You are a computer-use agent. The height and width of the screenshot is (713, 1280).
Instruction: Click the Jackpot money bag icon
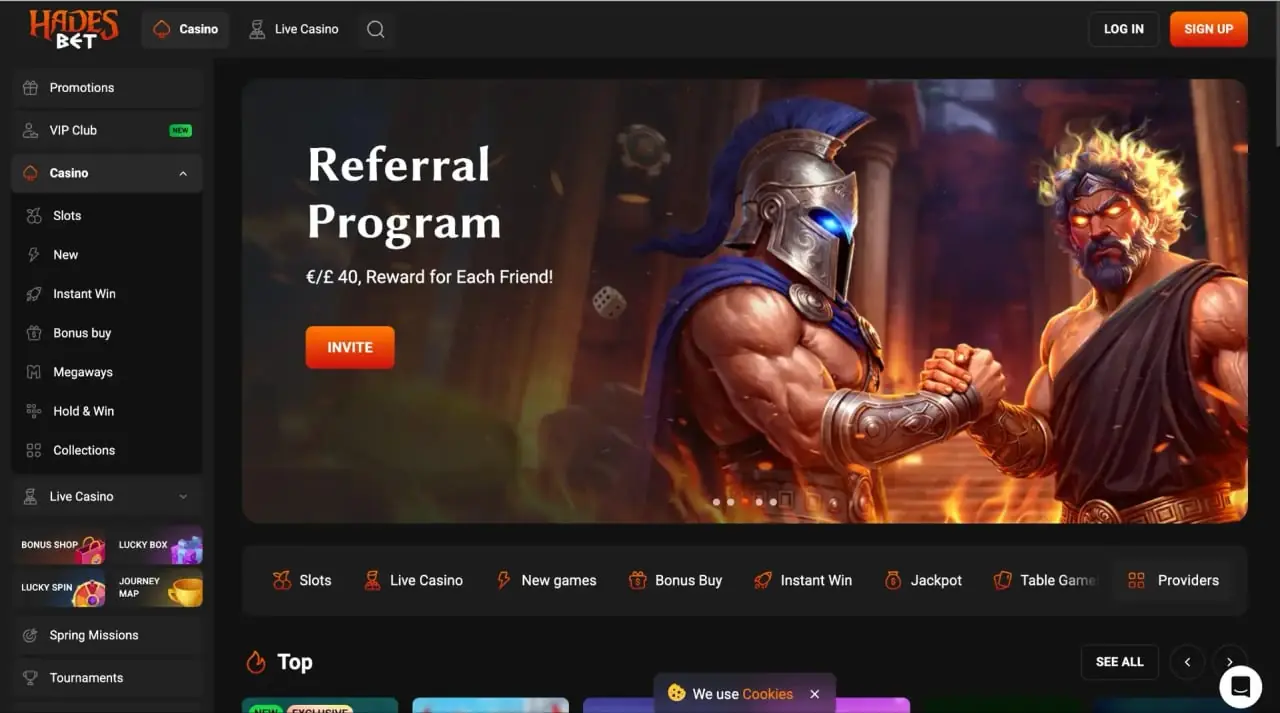(x=893, y=580)
